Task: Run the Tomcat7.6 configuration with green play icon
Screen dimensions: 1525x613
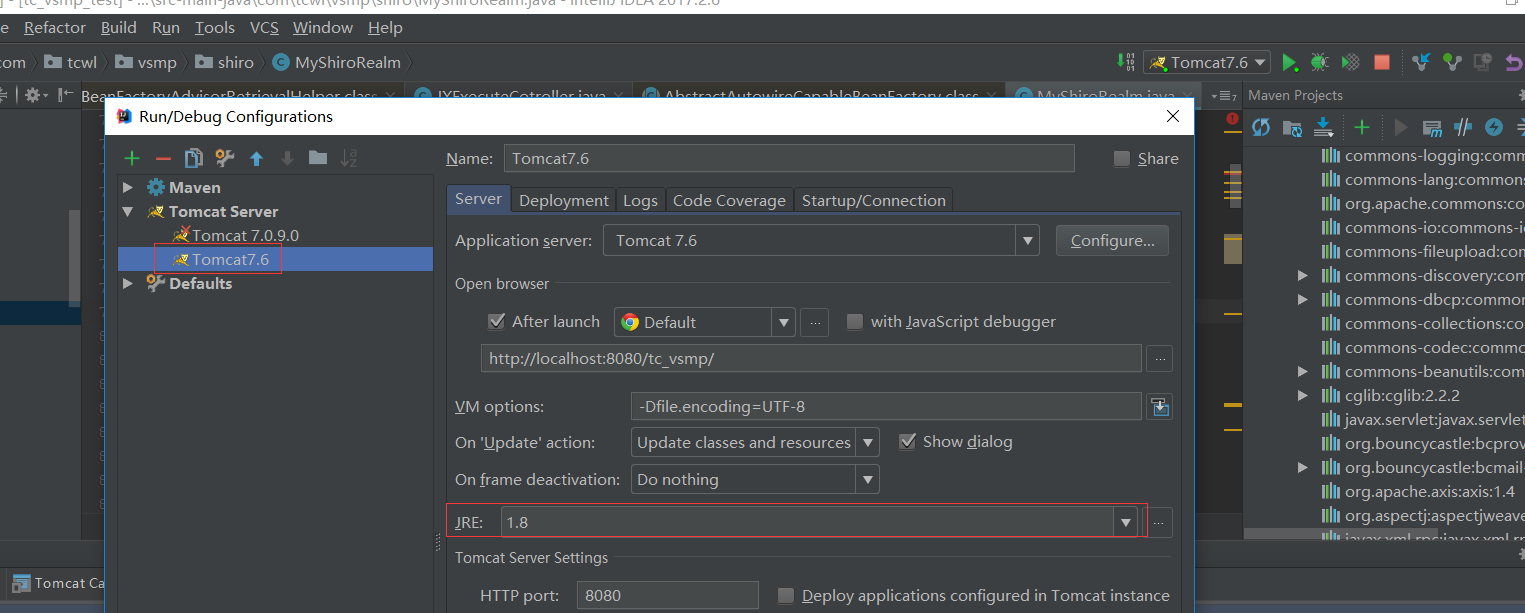Action: point(1290,61)
